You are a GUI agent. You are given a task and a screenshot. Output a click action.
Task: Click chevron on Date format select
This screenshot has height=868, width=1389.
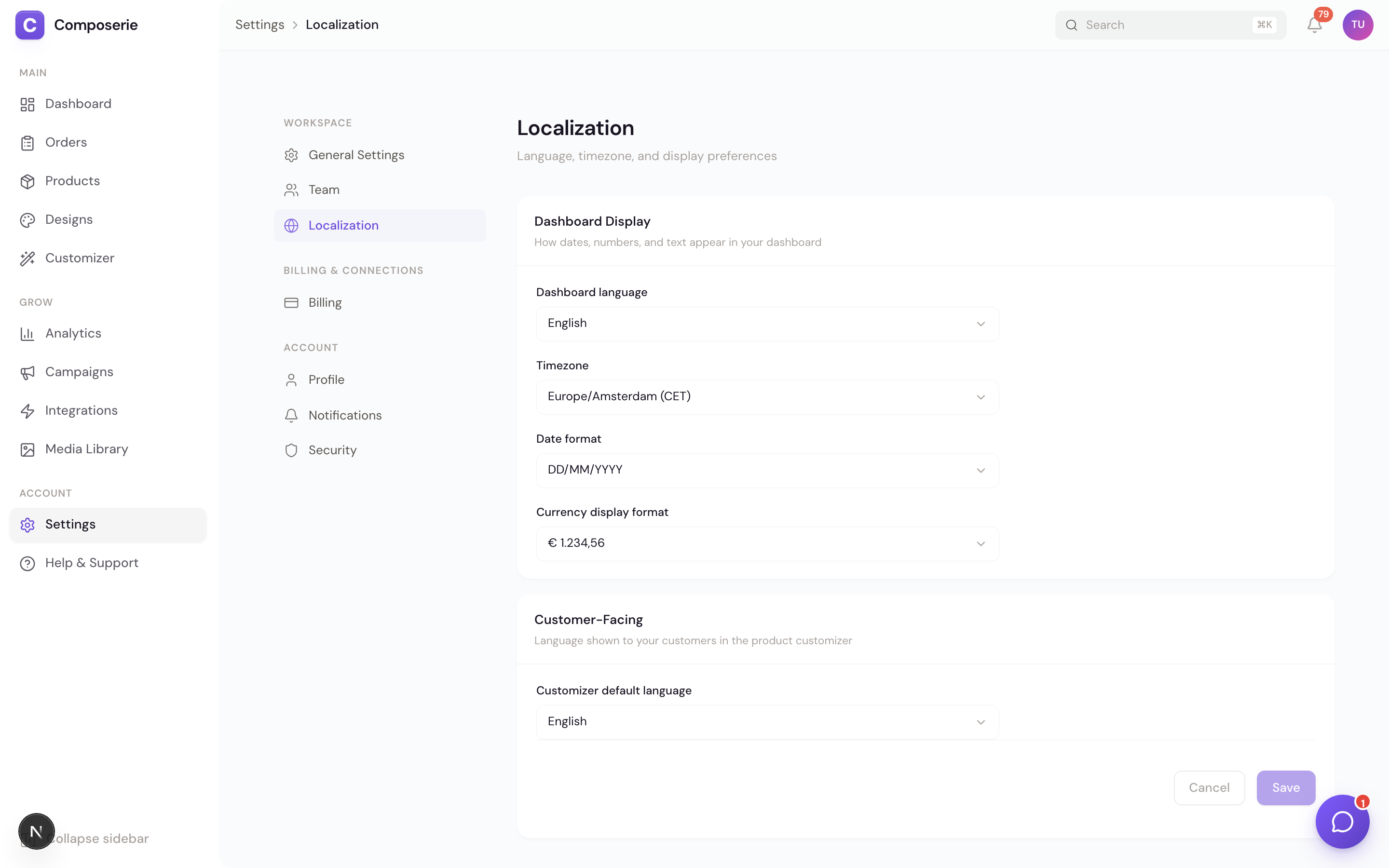click(x=980, y=471)
